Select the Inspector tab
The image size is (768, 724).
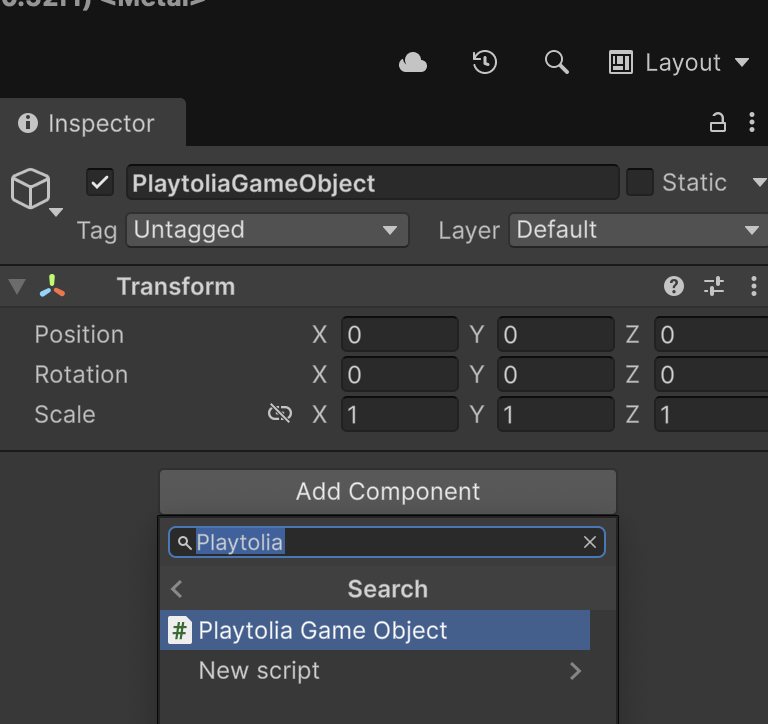pos(93,123)
